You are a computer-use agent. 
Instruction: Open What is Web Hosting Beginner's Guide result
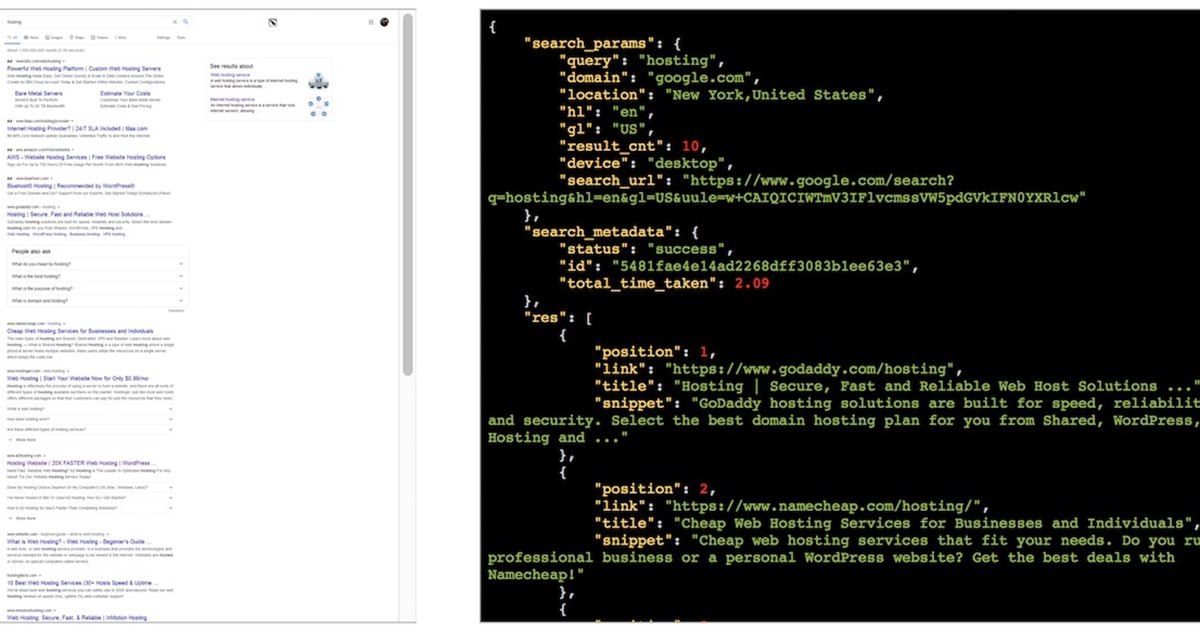(78, 542)
